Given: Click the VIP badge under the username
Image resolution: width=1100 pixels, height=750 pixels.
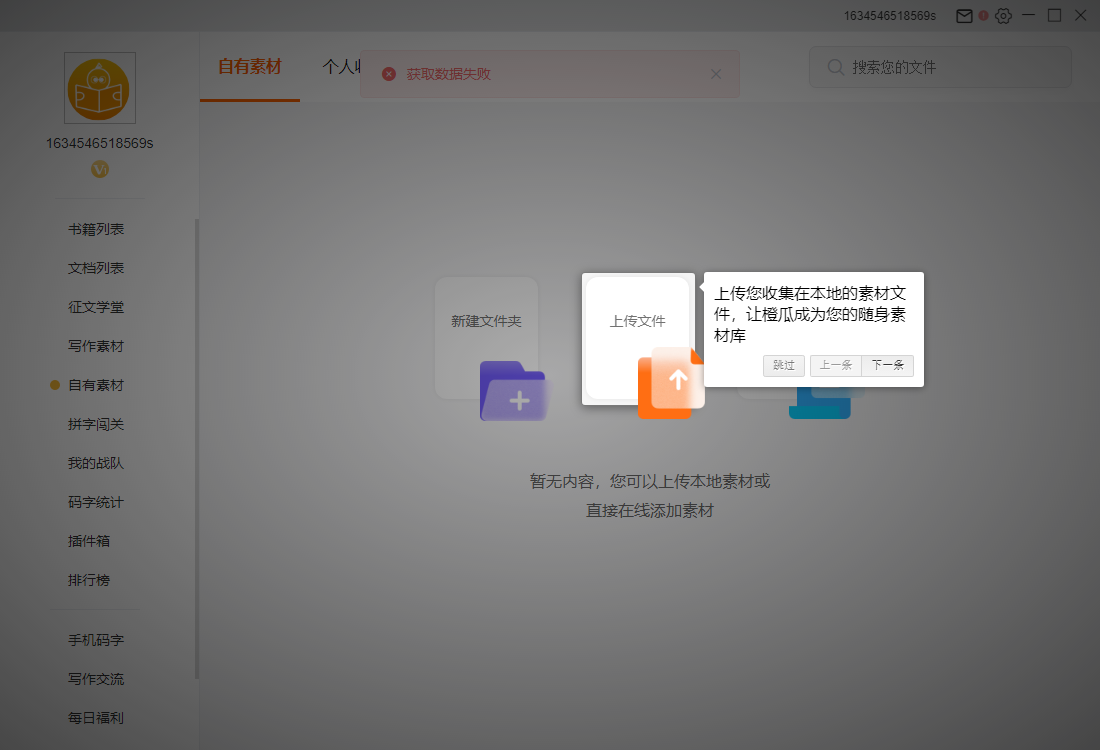Looking at the screenshot, I should 99,169.
